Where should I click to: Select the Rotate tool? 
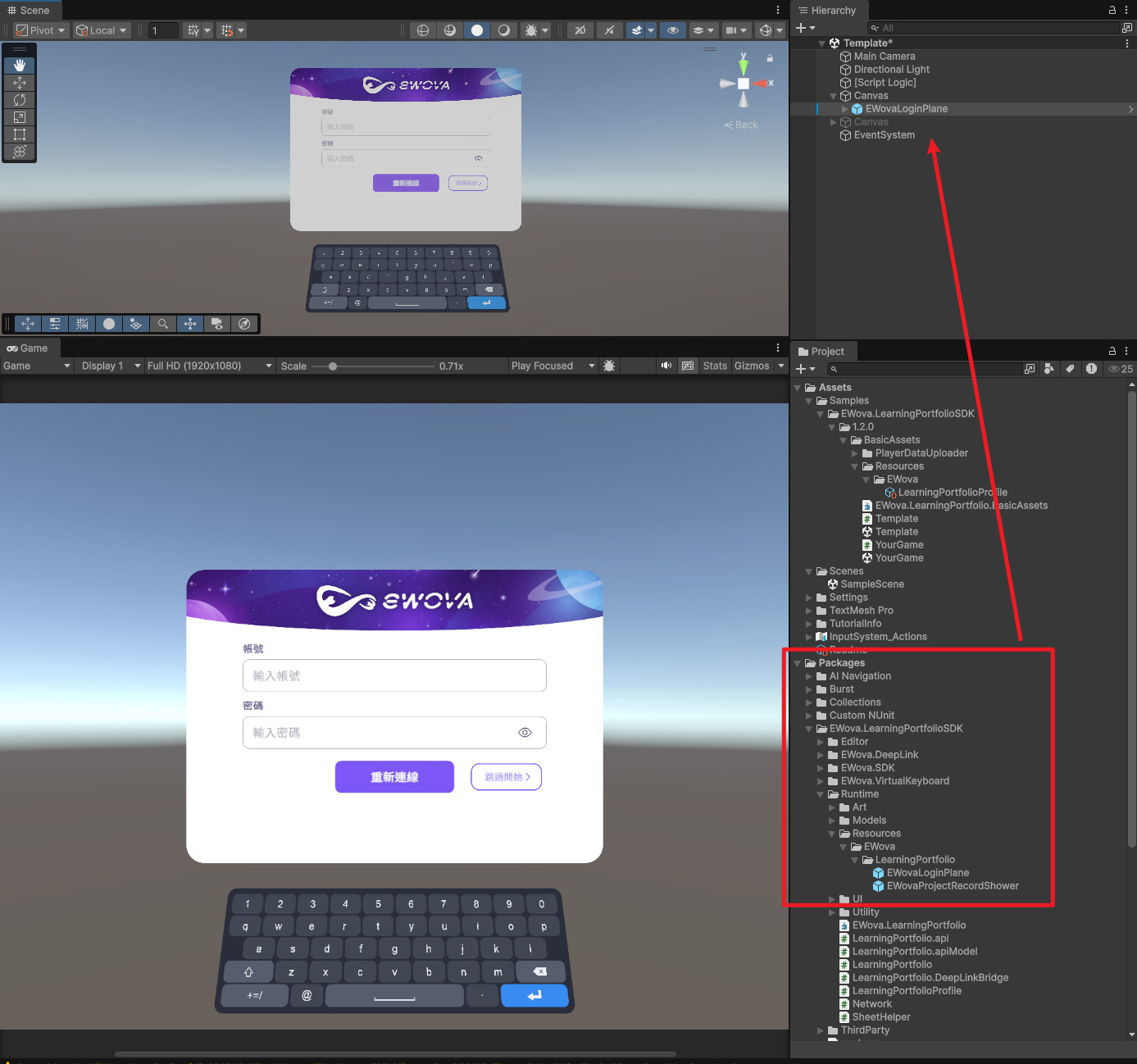click(x=20, y=99)
